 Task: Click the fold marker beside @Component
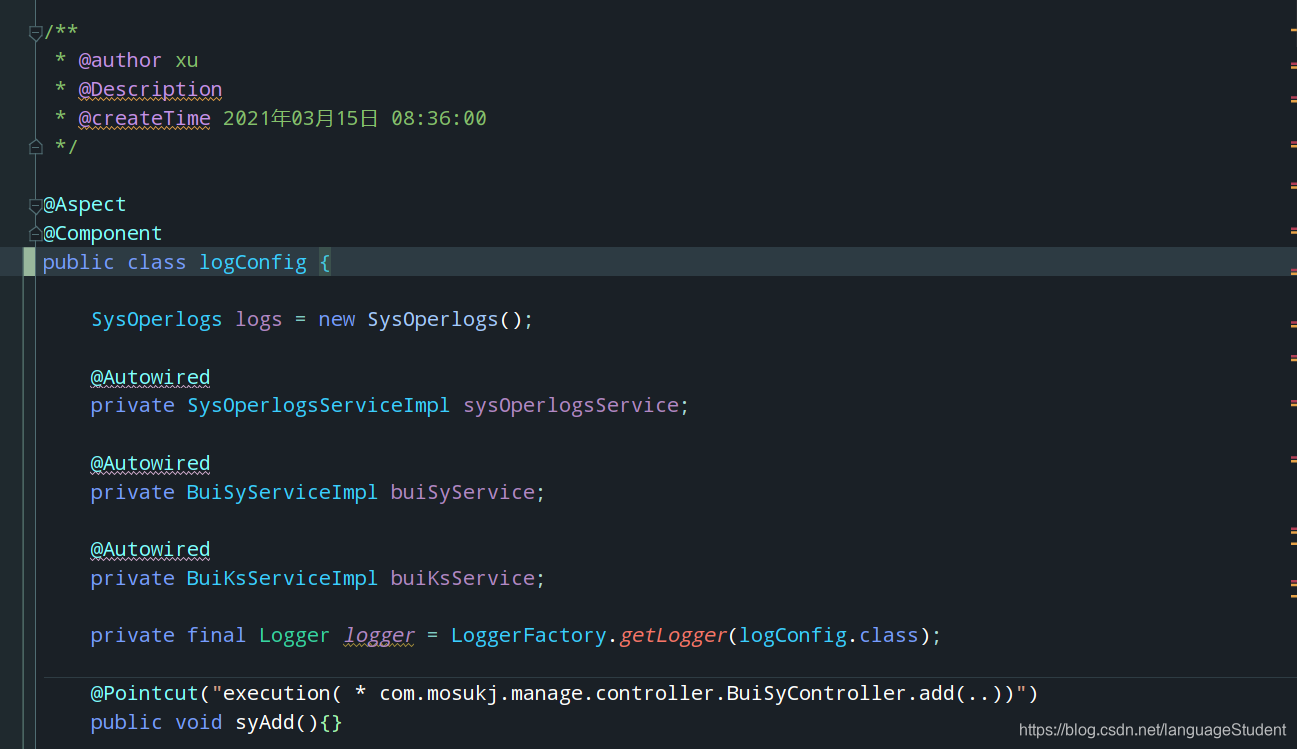[35, 234]
